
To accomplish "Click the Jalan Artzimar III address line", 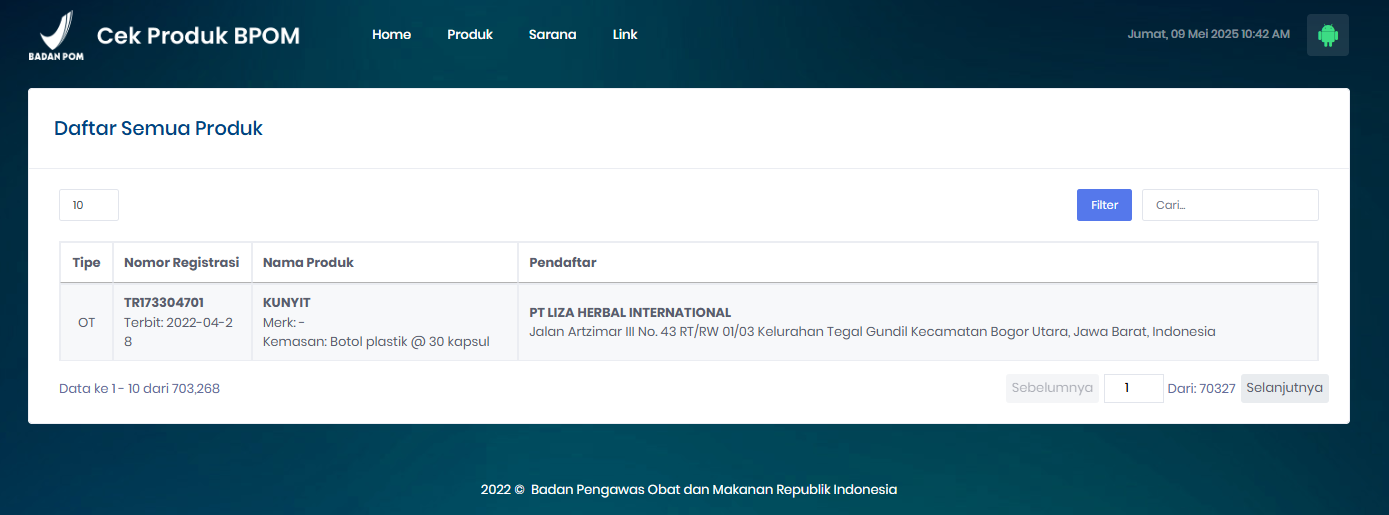I will click(x=872, y=331).
